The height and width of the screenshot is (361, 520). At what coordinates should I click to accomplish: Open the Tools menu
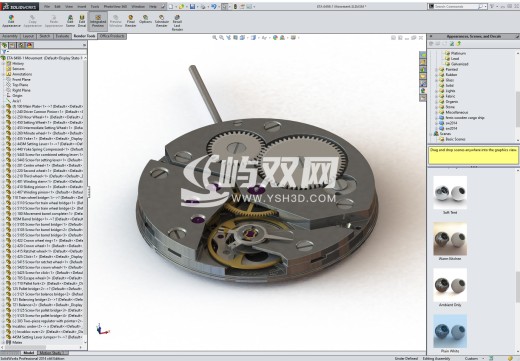point(95,6)
